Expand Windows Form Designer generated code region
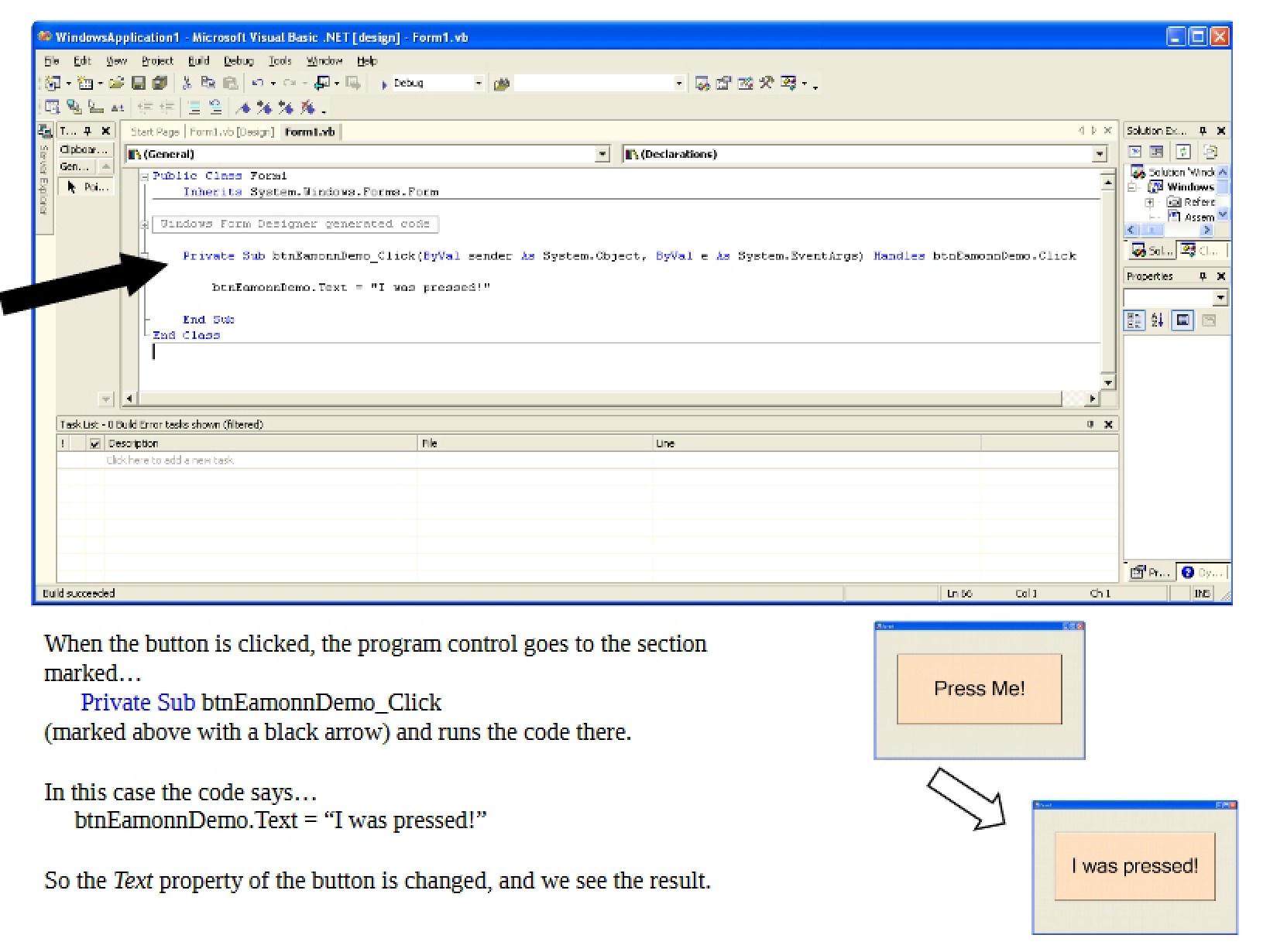1270x952 pixels. (x=145, y=224)
